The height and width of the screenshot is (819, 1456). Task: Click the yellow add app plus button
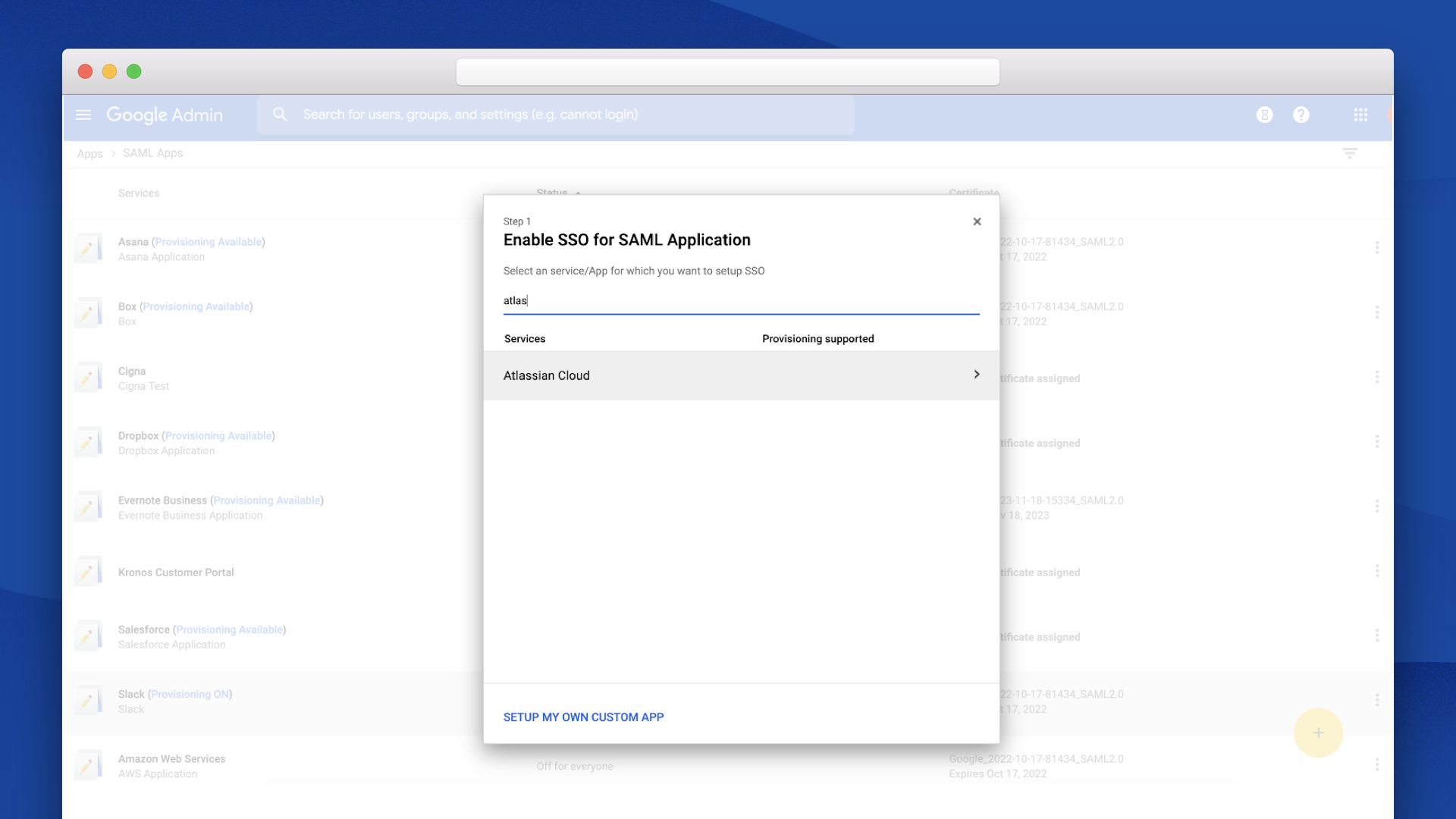(x=1318, y=733)
